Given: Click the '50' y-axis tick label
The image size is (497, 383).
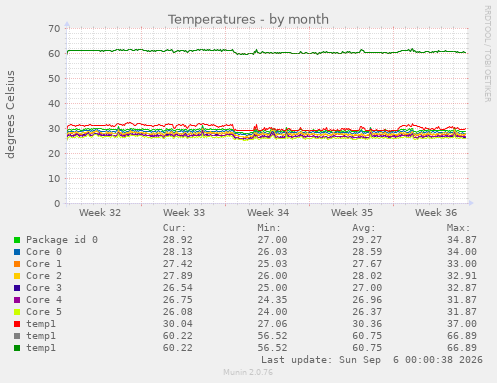Looking at the screenshot, I should click(54, 79).
